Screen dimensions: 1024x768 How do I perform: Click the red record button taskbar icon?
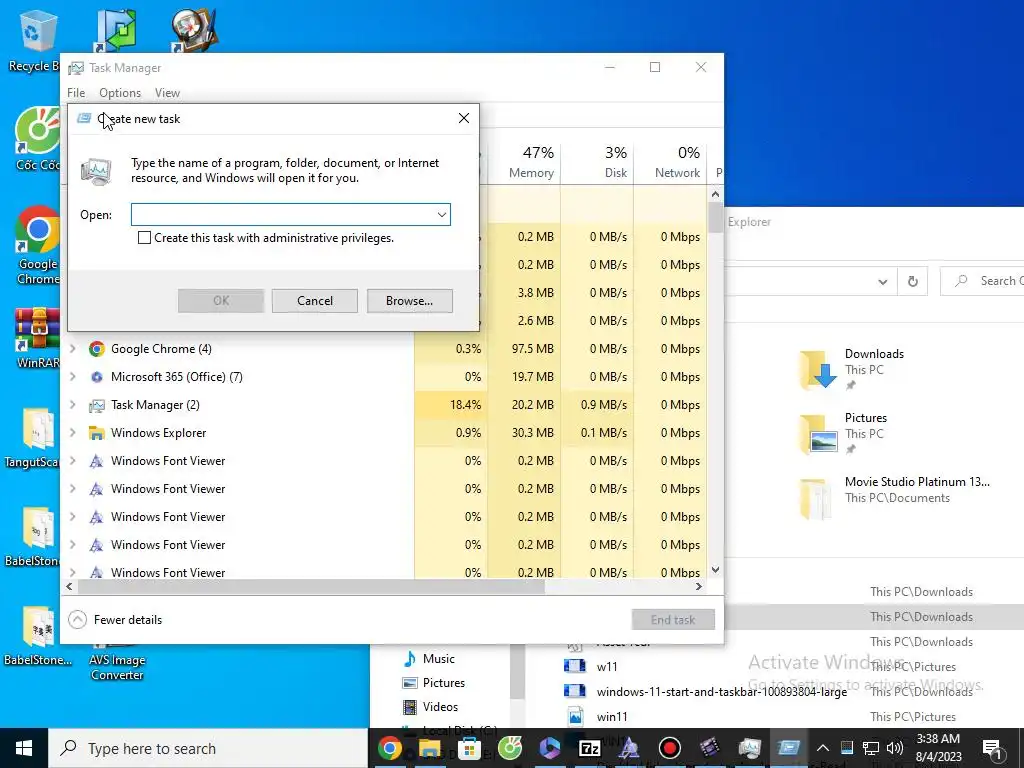(669, 748)
